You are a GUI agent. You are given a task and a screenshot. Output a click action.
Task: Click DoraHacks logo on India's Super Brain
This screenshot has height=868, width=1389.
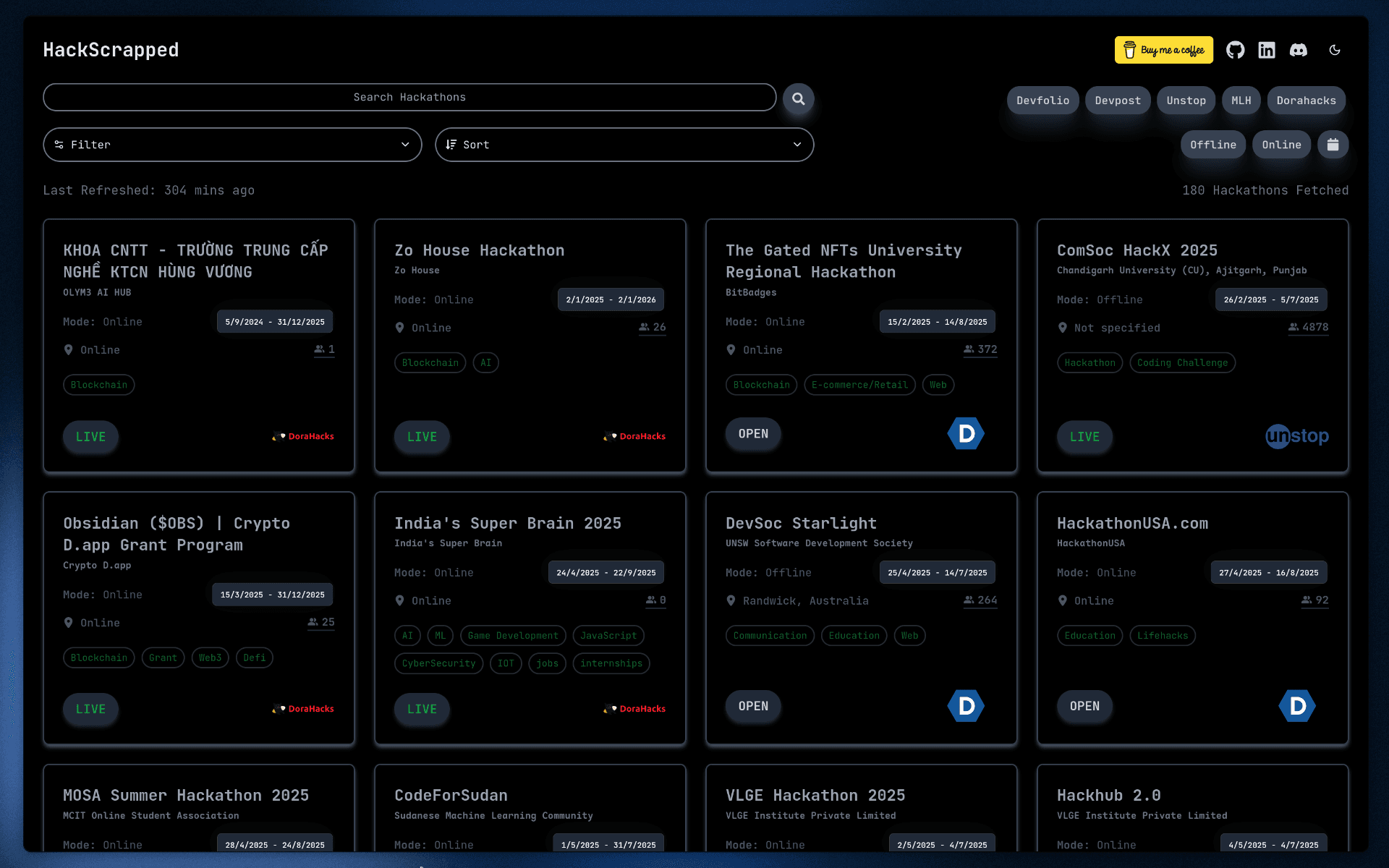(634, 709)
